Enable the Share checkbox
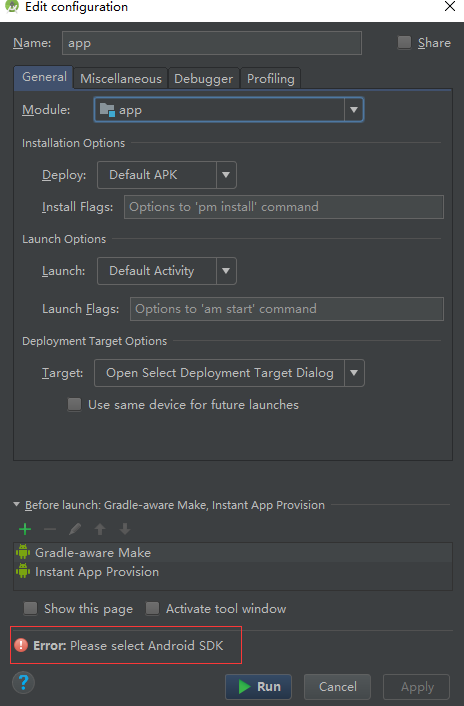This screenshot has width=464, height=706. [x=404, y=43]
